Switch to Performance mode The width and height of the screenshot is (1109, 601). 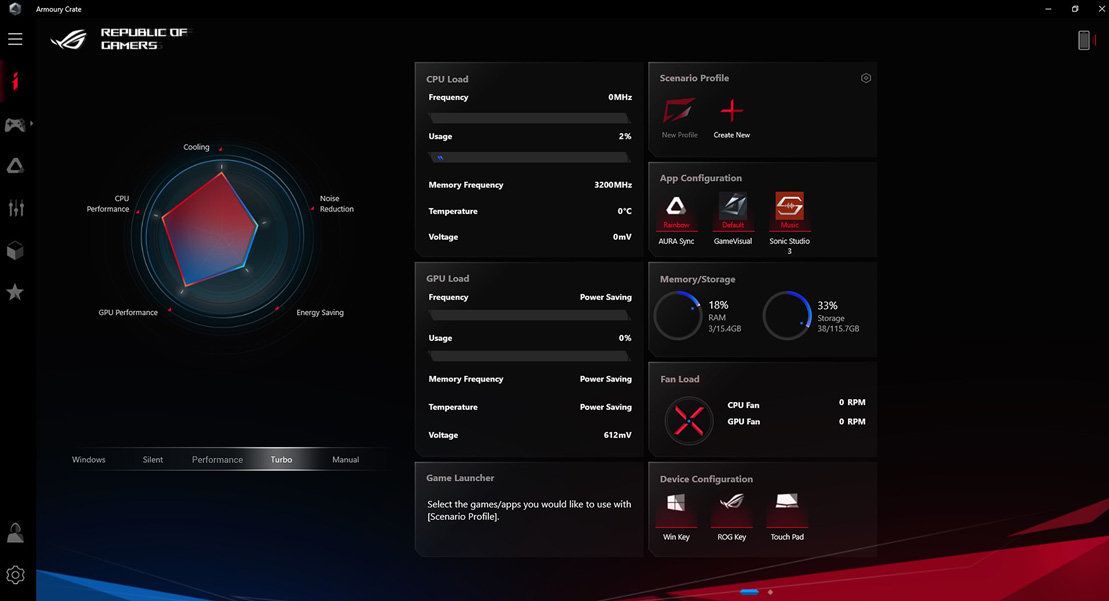click(x=217, y=460)
